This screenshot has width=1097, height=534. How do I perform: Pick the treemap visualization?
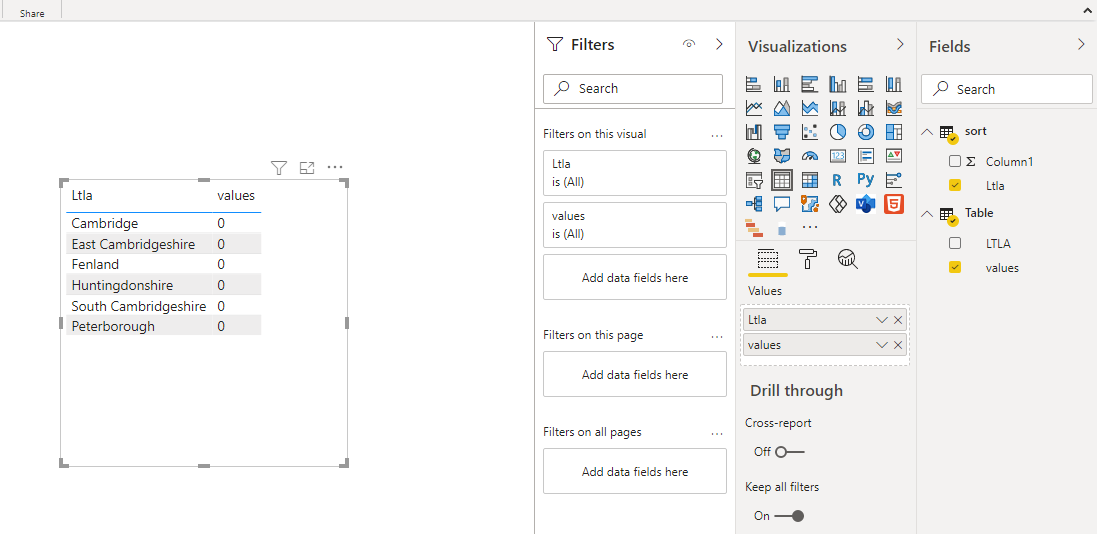[x=893, y=132]
